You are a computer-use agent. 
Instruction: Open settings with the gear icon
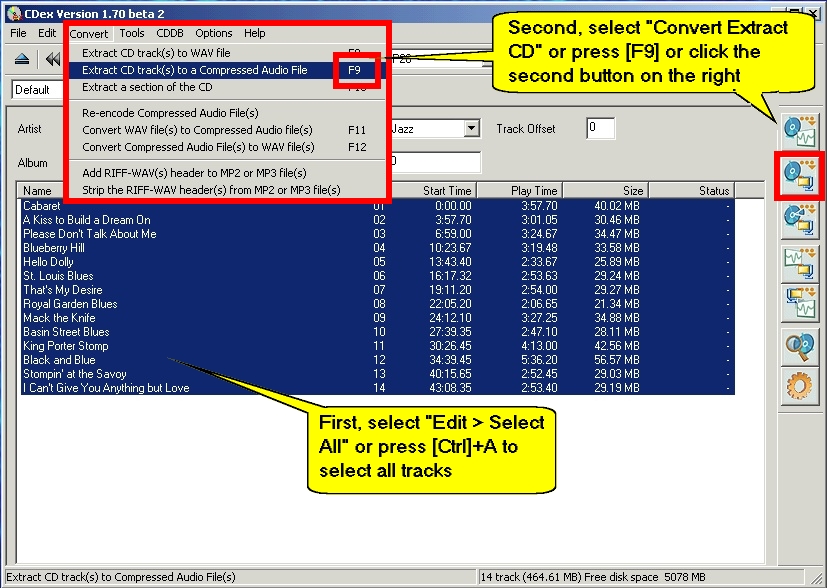tap(800, 387)
